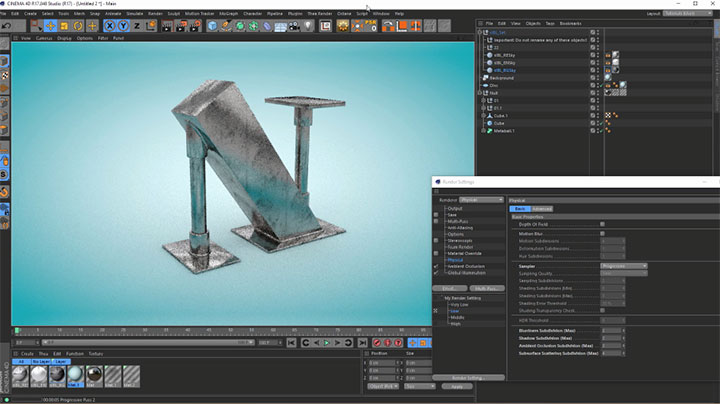Select the Low render setting preset
Viewport: 720px width, 404px height.
(455, 311)
